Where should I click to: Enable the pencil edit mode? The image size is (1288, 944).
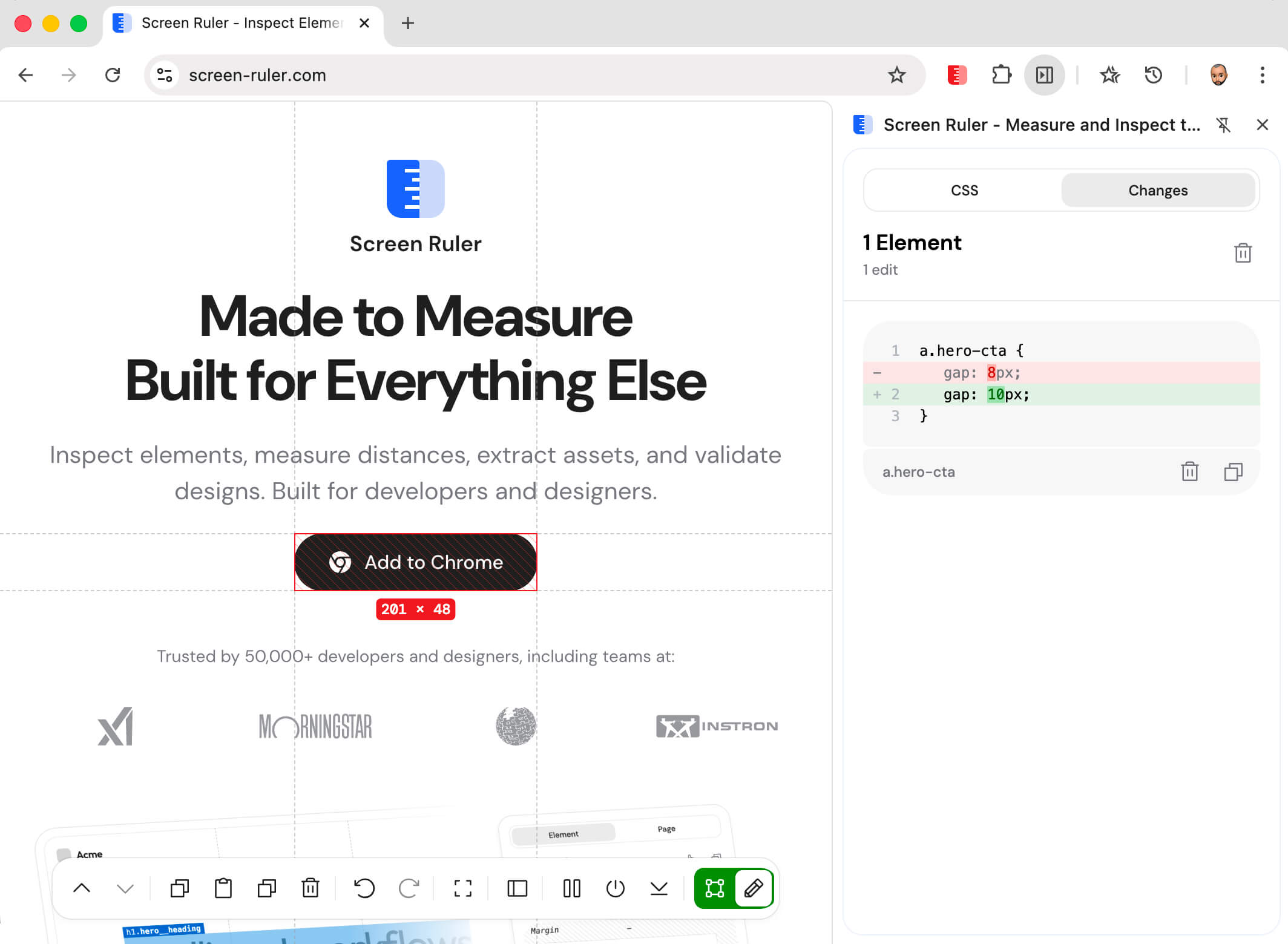point(754,888)
